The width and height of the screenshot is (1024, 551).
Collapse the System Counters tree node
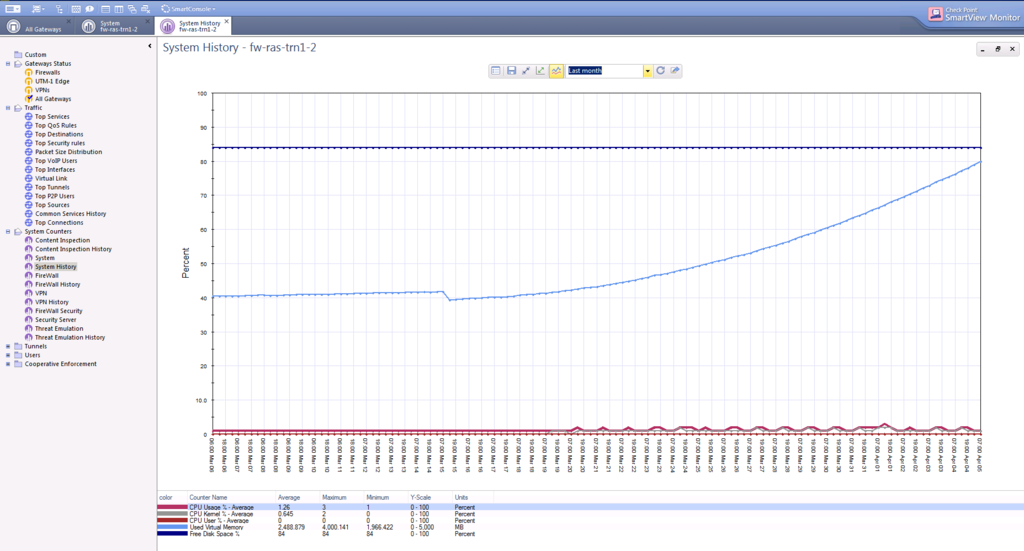pyautogui.click(x=8, y=232)
